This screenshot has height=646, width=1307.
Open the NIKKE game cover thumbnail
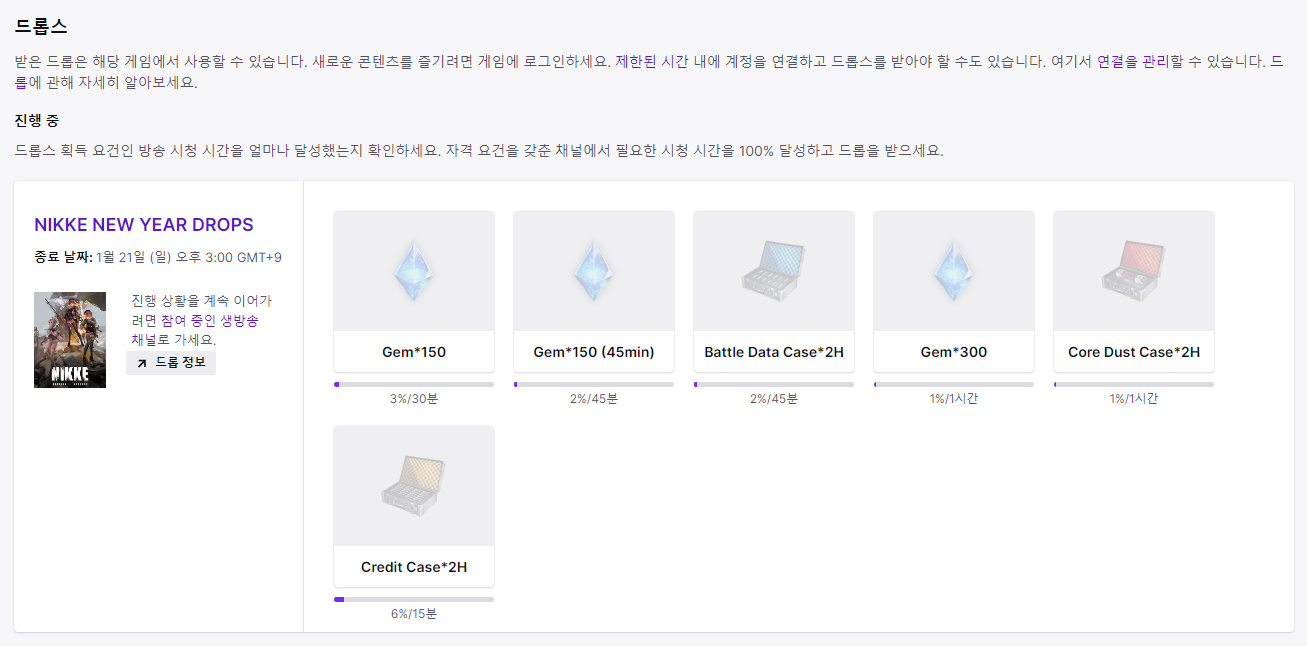coord(70,340)
